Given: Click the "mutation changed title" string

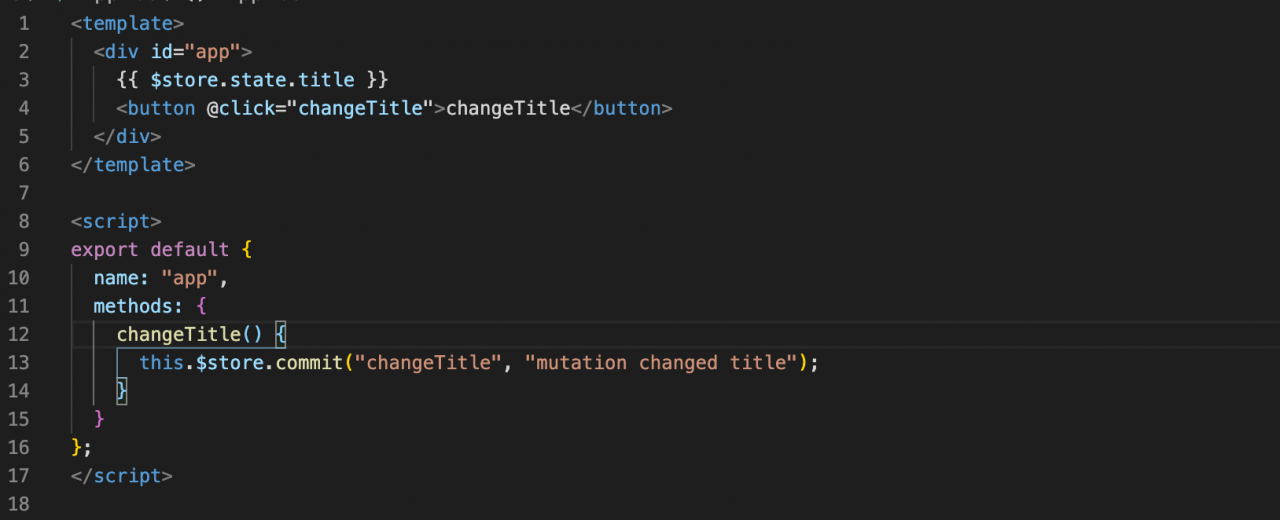Looking at the screenshot, I should pos(661,362).
